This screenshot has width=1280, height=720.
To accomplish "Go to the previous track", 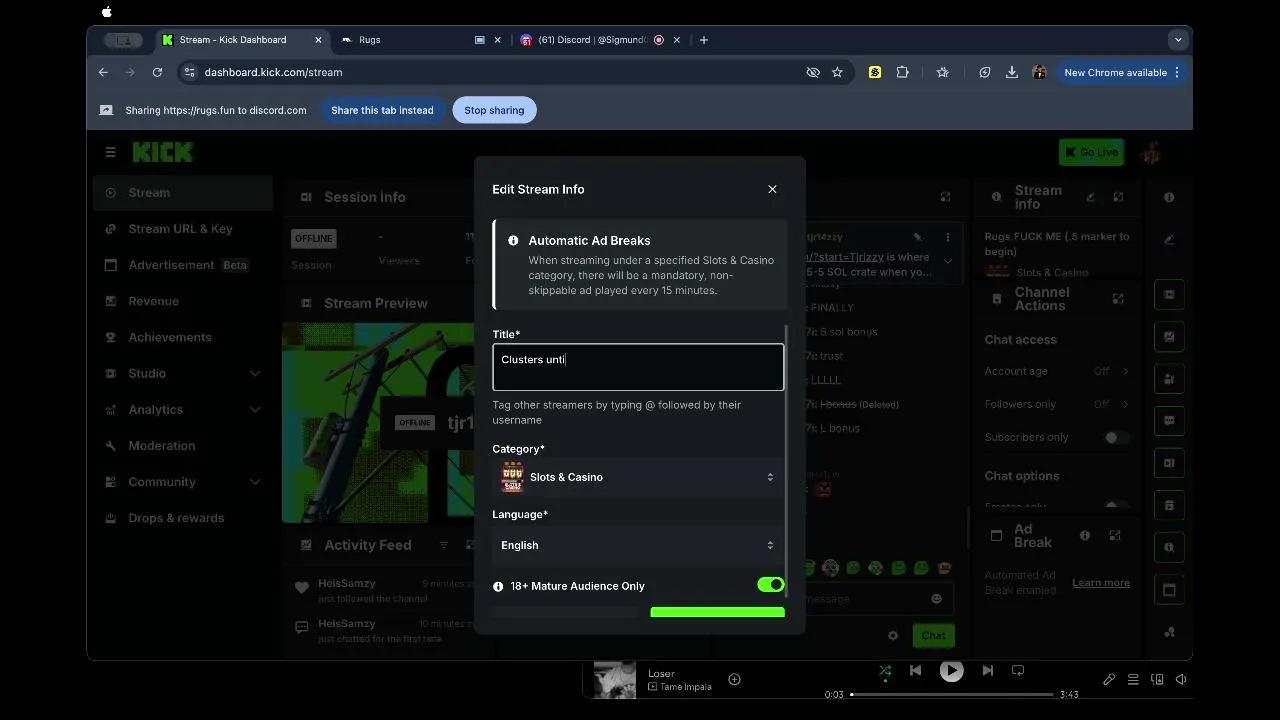I will tap(915, 671).
